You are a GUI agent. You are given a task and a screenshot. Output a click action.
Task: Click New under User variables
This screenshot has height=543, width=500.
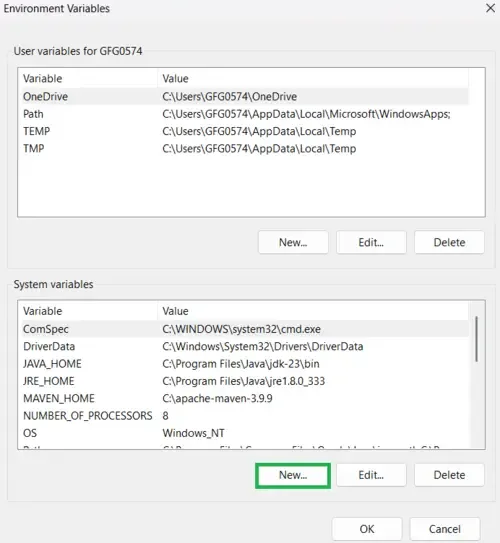click(x=293, y=242)
